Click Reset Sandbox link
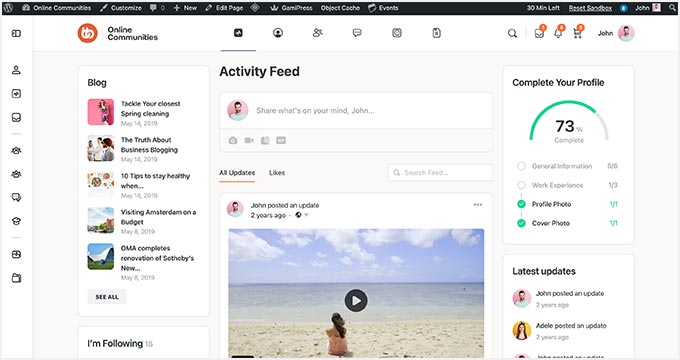Screen dimensions: 680x360 point(590,8)
